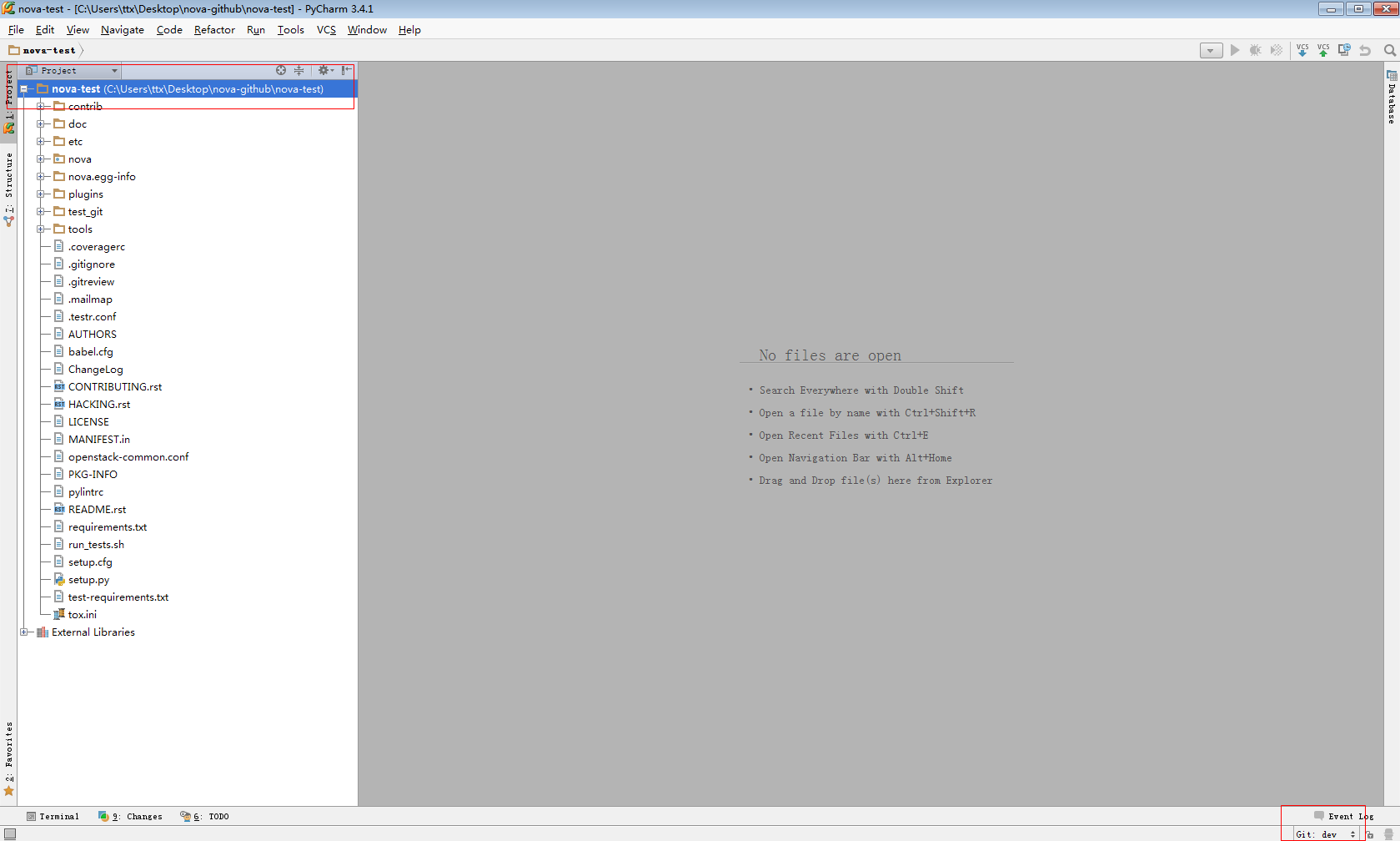
Task: Open the run configuration dropdown
Action: pyautogui.click(x=1212, y=50)
